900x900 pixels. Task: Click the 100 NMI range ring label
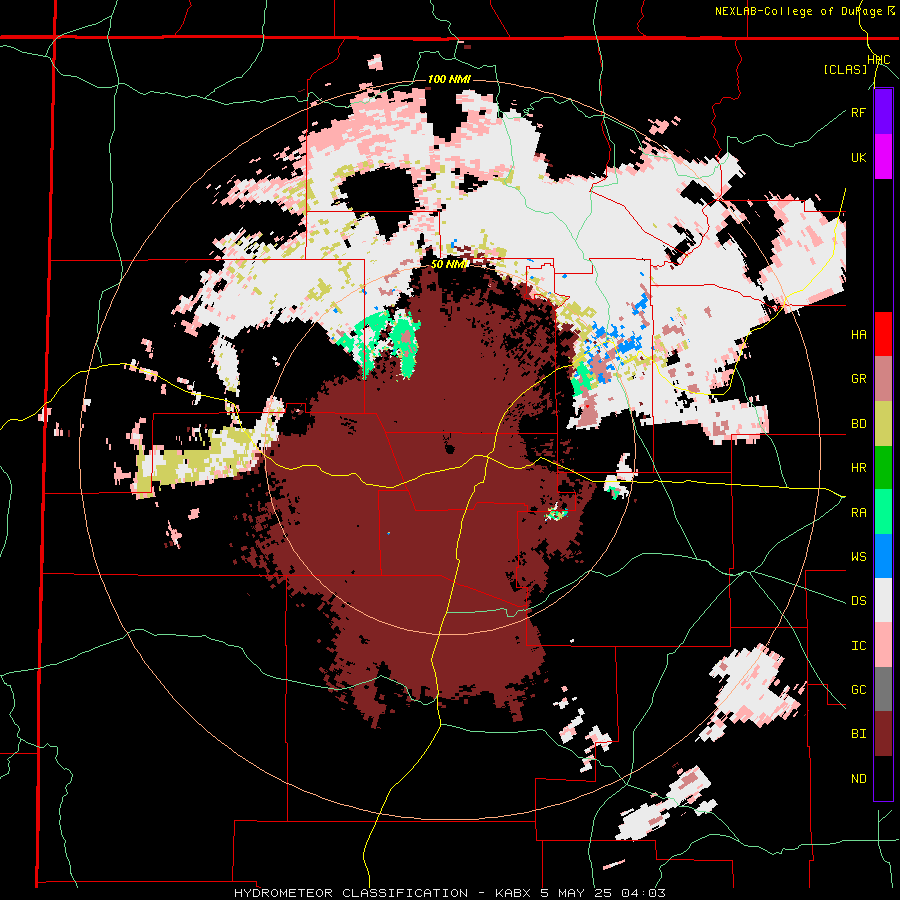pos(449,79)
